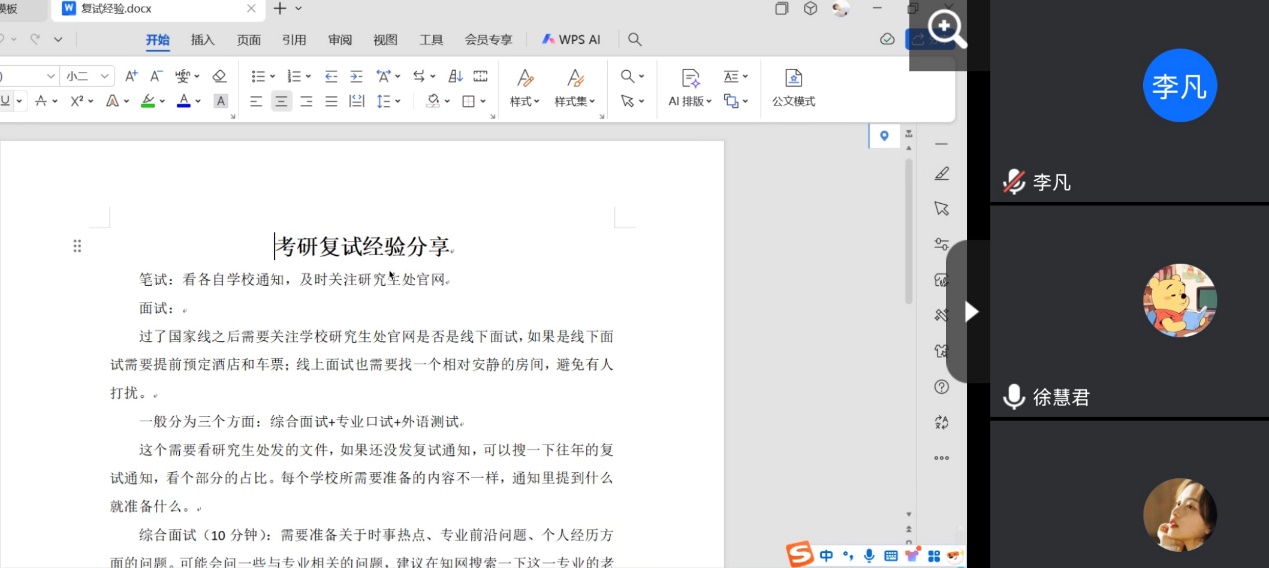This screenshot has height=568, width=1269.
Task: Click the increase font size icon
Action: pyautogui.click(x=131, y=76)
